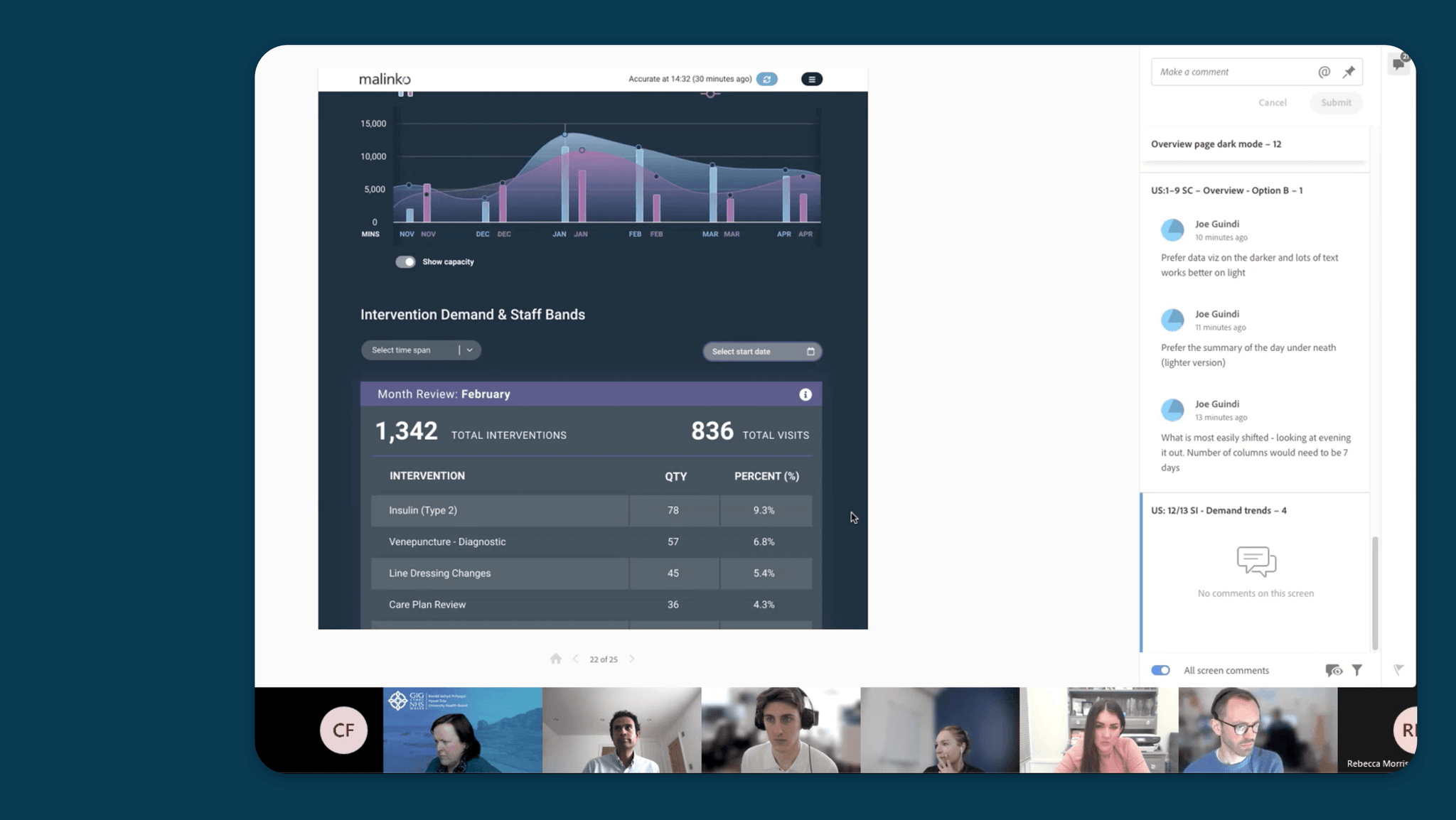This screenshot has height=820, width=1456.
Task: Select the Care Plan Review row
Action: tap(591, 605)
